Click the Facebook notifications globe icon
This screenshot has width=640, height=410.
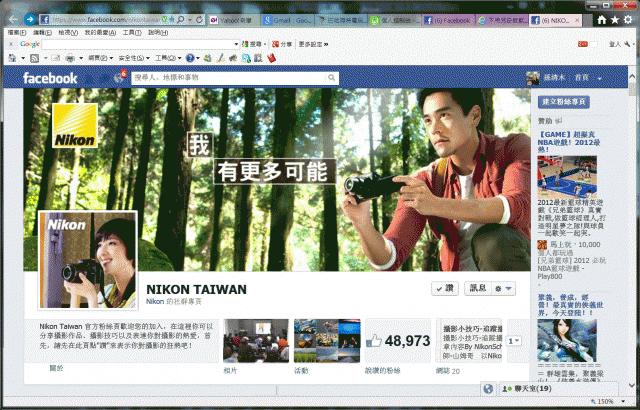pos(119,77)
